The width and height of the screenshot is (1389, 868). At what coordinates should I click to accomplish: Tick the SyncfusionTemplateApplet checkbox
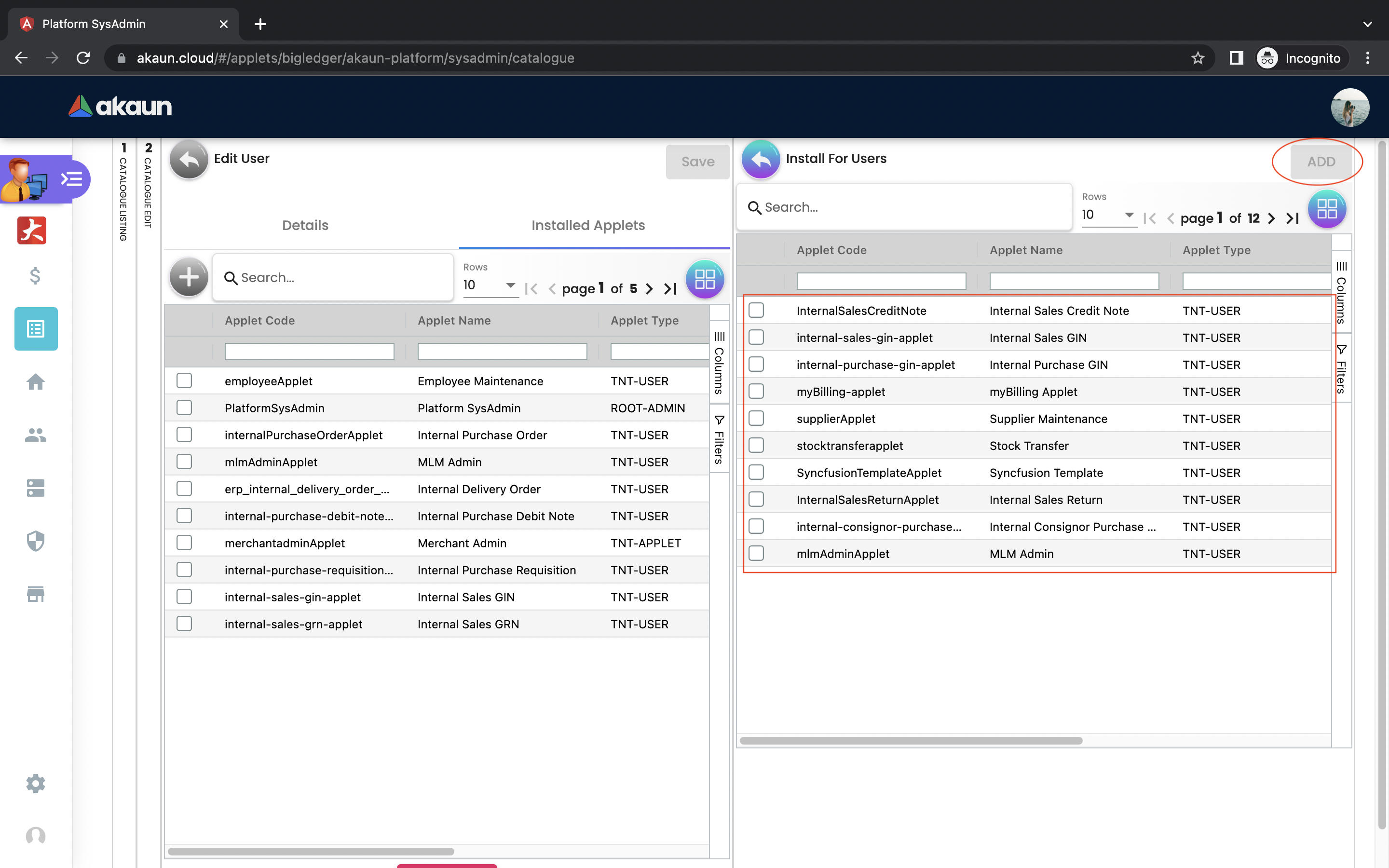click(756, 473)
